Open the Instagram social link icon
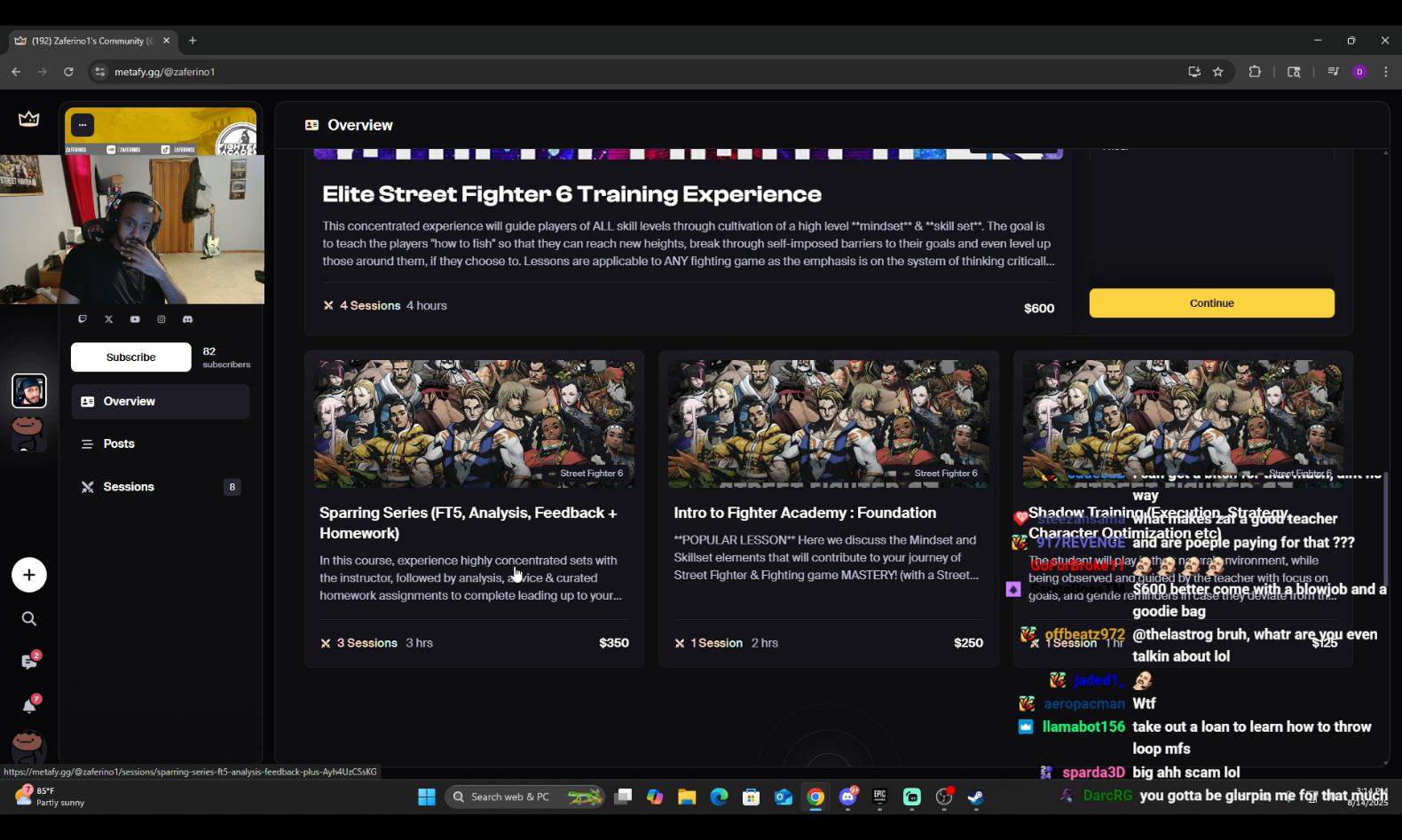The height and width of the screenshot is (840, 1402). pos(161,319)
